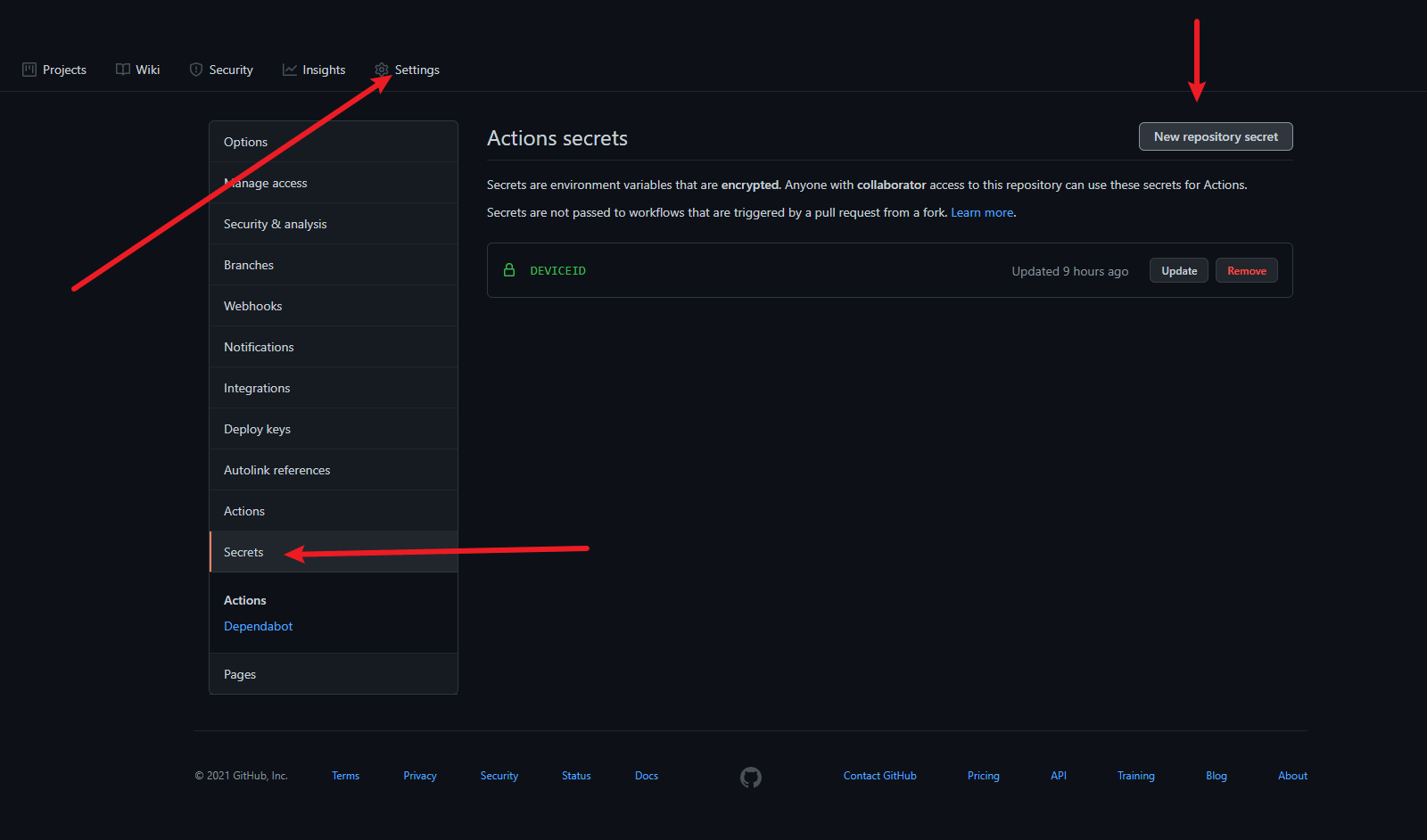Viewport: 1427px width, 840px height.
Task: Switch to Dependabot secrets
Action: (258, 626)
